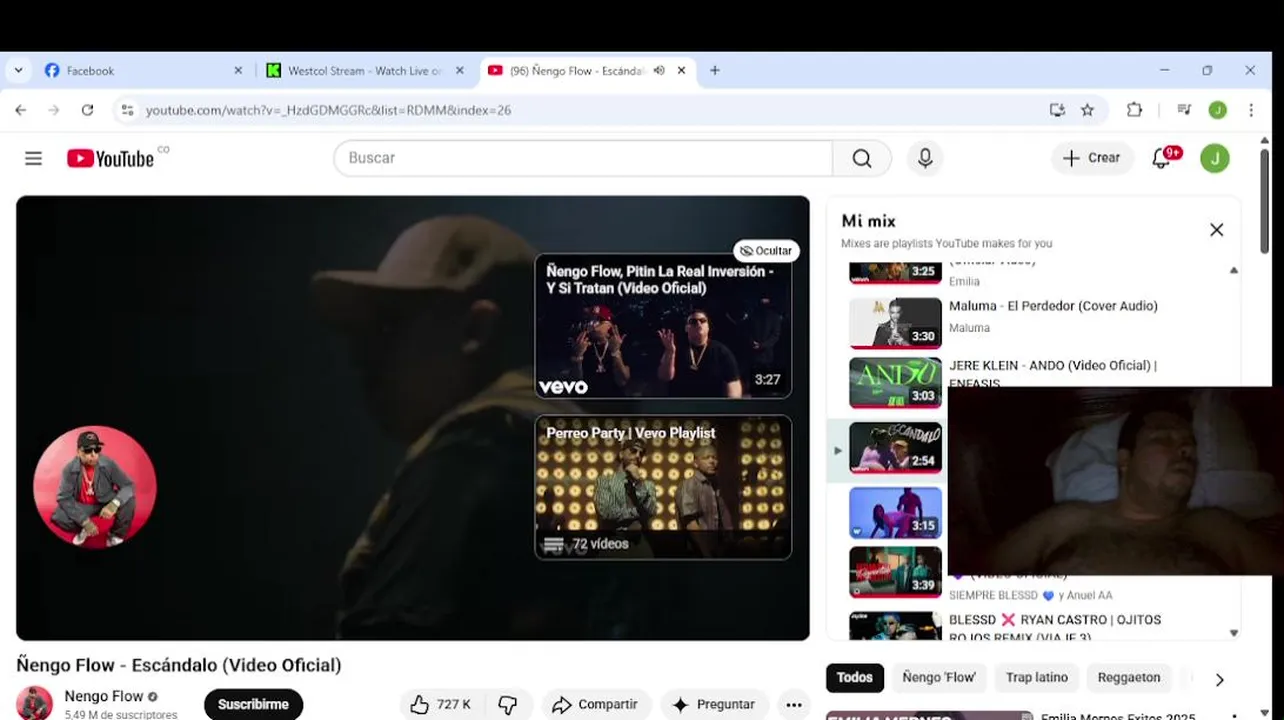Screen dimensions: 1284x720
Task: Go to the YouTube home logo
Action: [x=110, y=158]
